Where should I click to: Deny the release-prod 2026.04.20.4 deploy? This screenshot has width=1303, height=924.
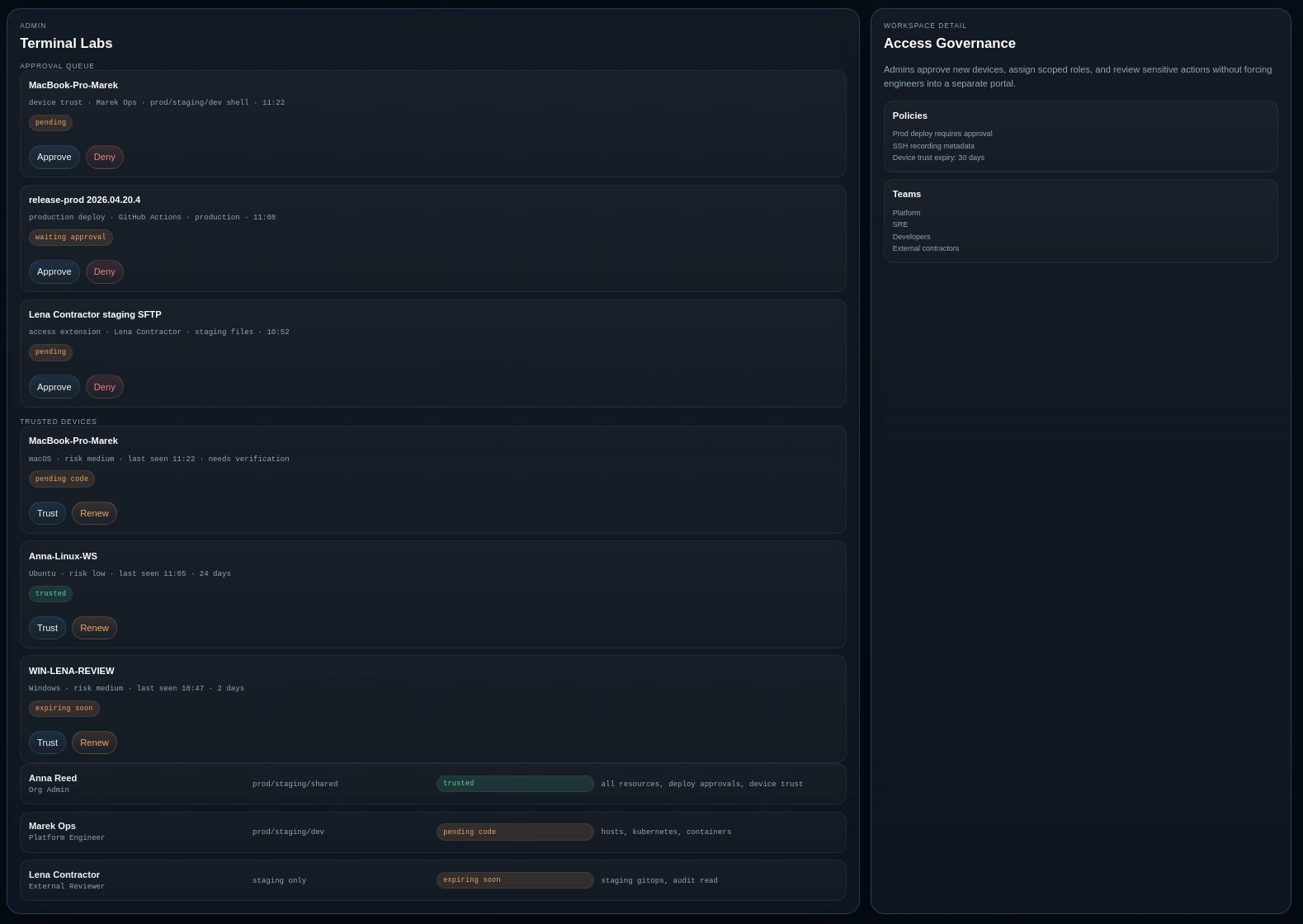coord(105,271)
